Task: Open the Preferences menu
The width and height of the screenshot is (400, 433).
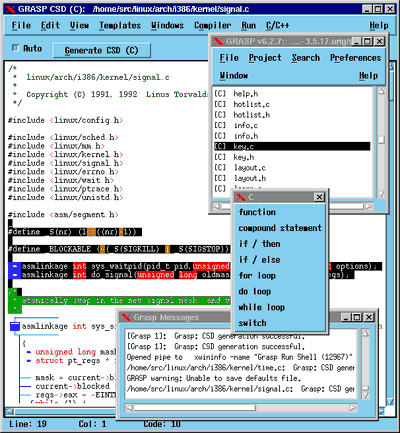Action: 355,58
